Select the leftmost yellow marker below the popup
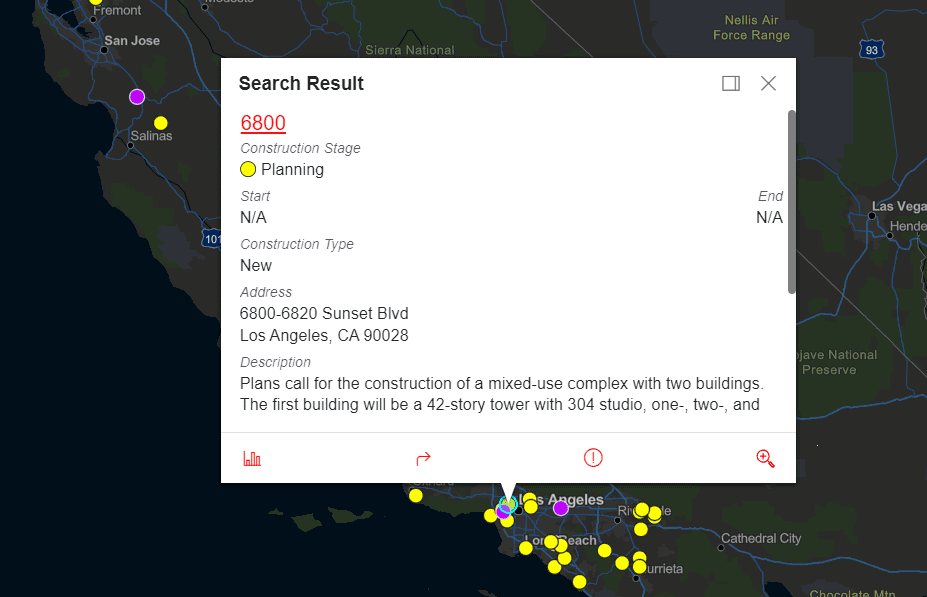 click(x=416, y=495)
